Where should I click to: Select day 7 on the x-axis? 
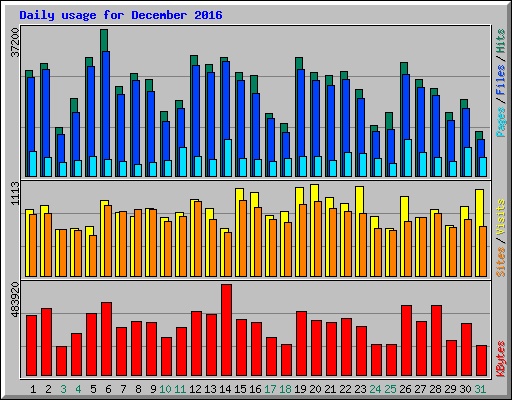123,389
